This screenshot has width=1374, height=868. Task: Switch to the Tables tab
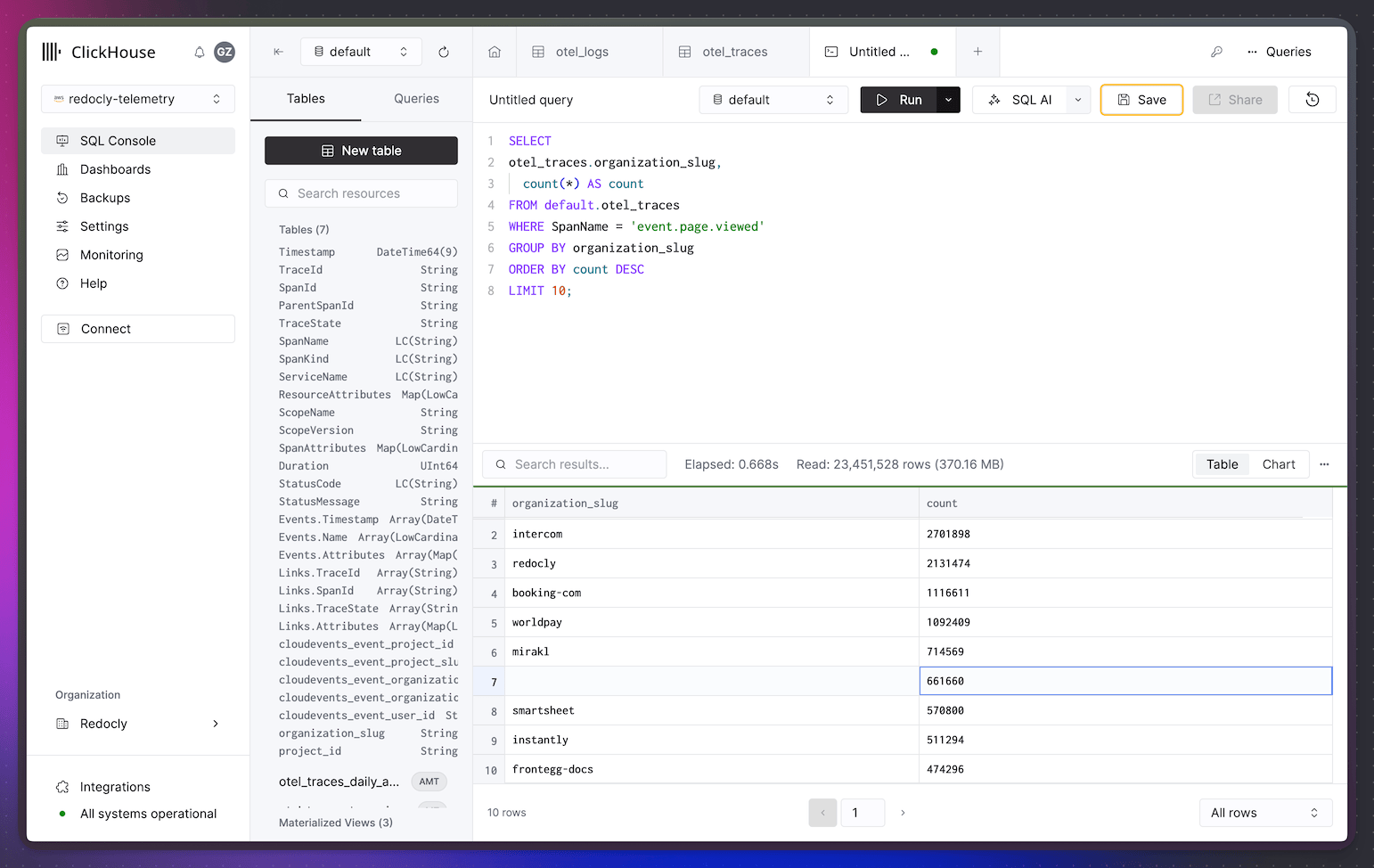[306, 99]
